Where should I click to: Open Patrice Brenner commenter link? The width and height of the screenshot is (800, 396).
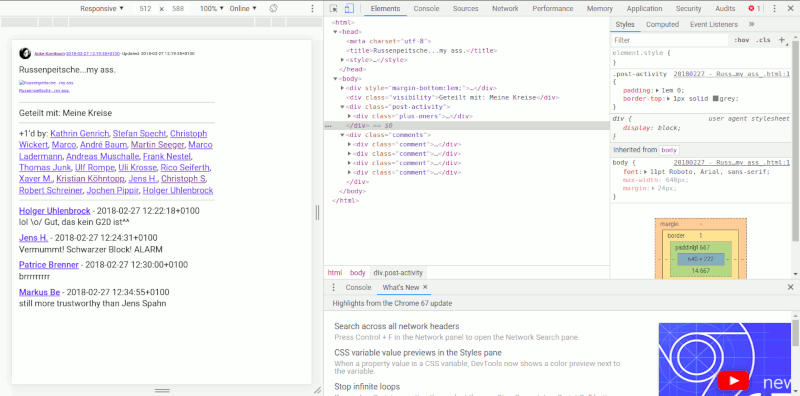point(49,265)
